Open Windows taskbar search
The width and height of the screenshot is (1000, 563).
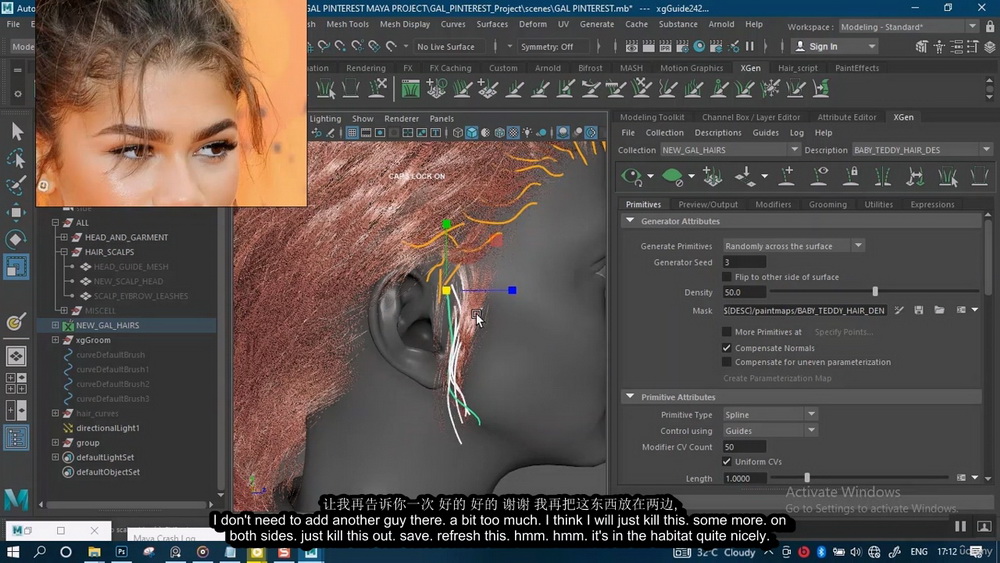tap(40, 552)
